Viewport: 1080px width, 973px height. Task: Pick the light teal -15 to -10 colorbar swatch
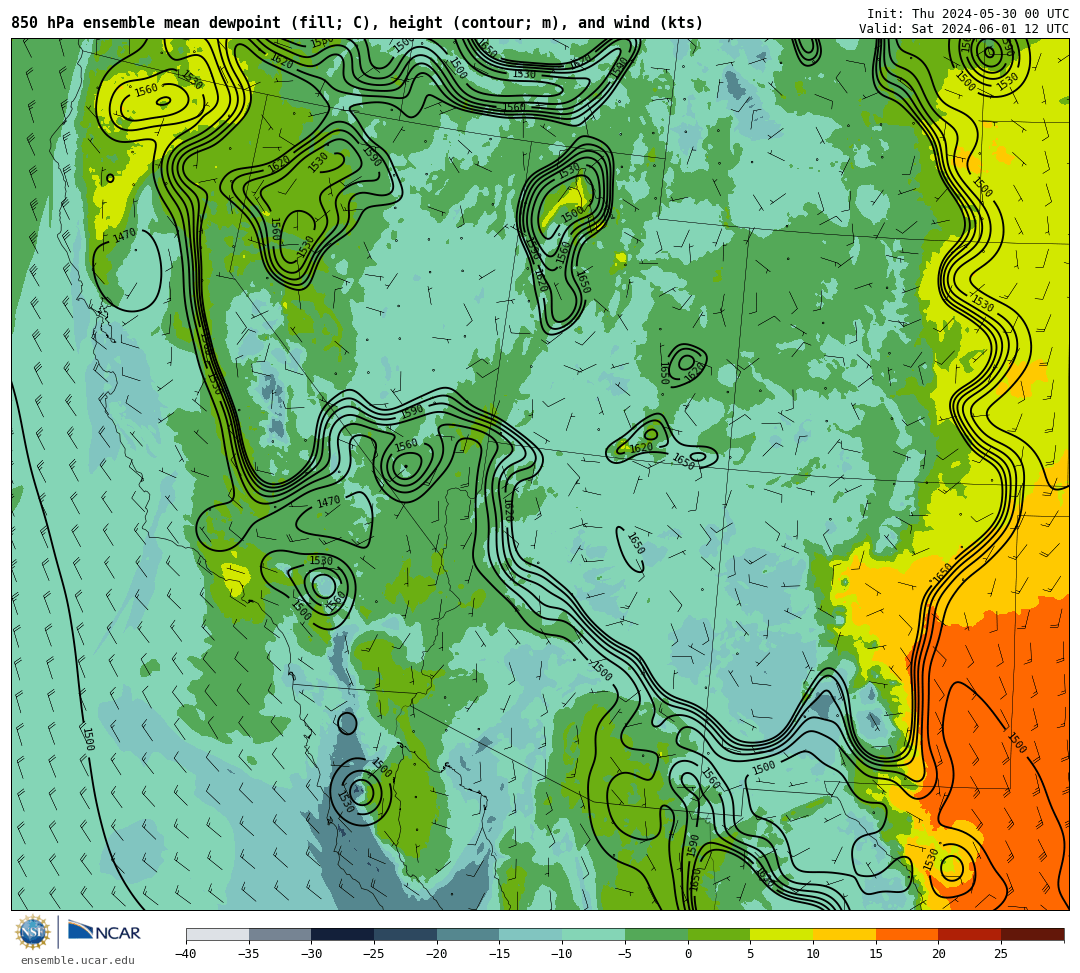531,934
